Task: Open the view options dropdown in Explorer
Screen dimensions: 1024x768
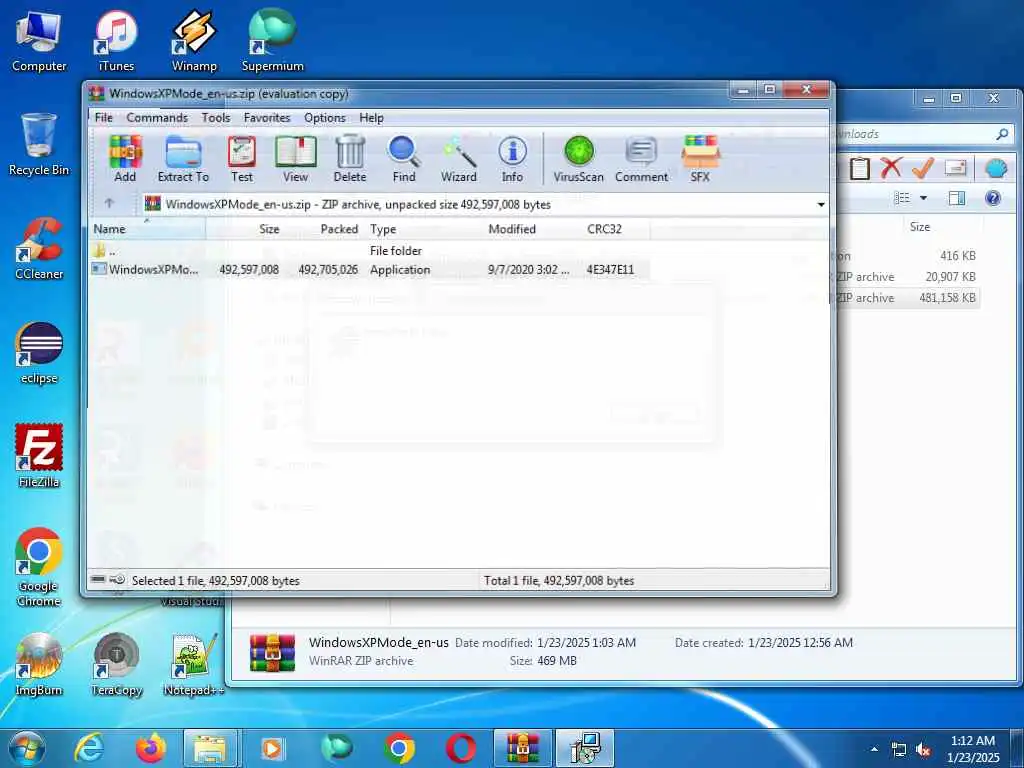Action: (x=923, y=198)
